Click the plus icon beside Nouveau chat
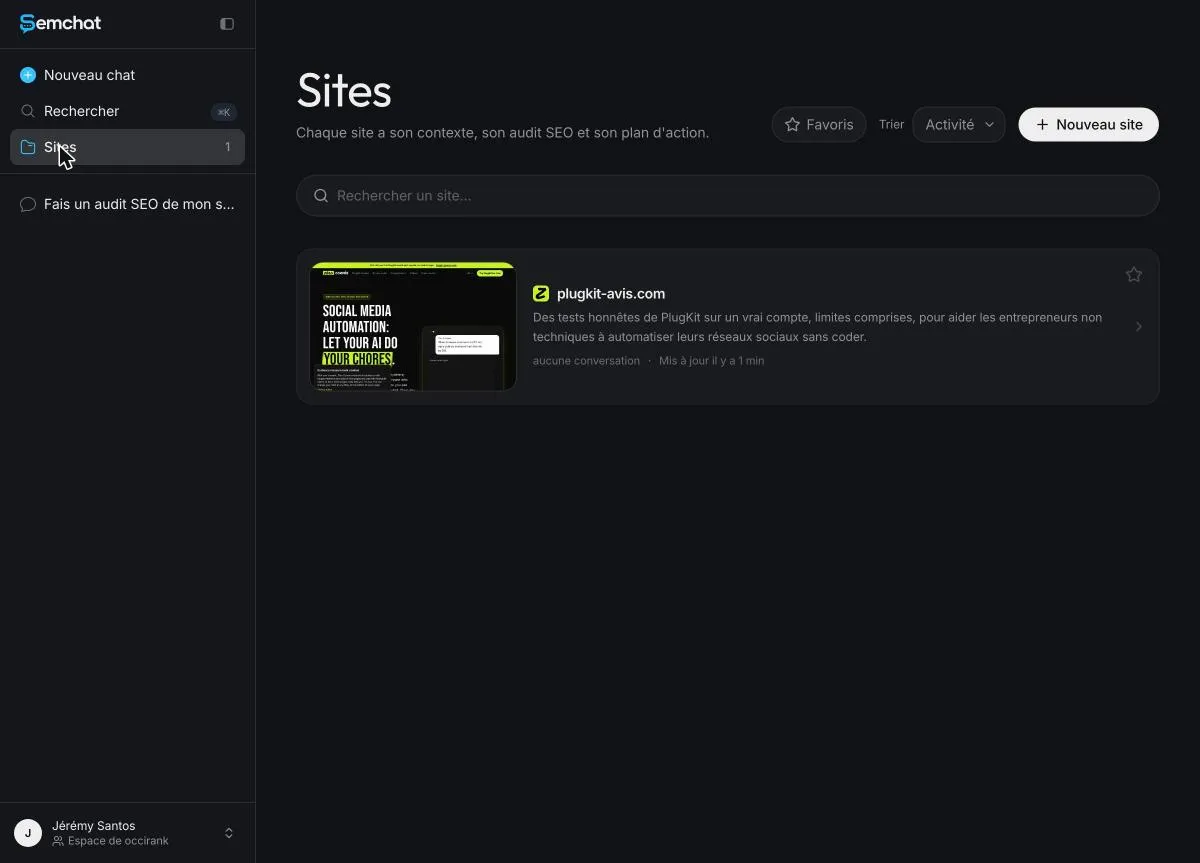The height and width of the screenshot is (863, 1200). pos(28,75)
